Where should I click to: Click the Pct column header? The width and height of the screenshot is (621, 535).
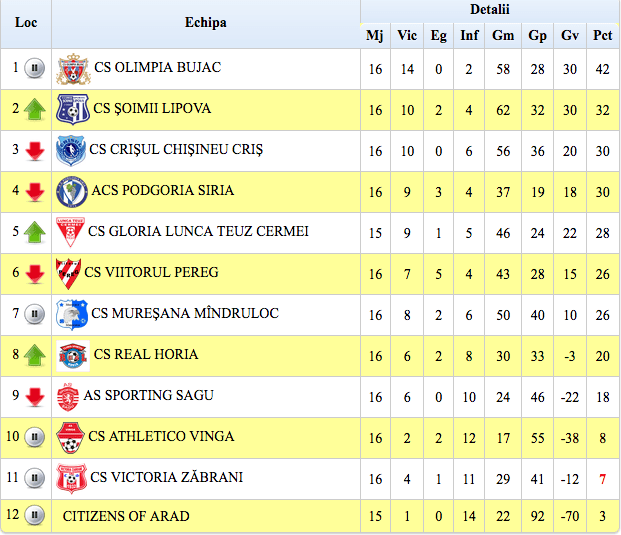pos(603,36)
